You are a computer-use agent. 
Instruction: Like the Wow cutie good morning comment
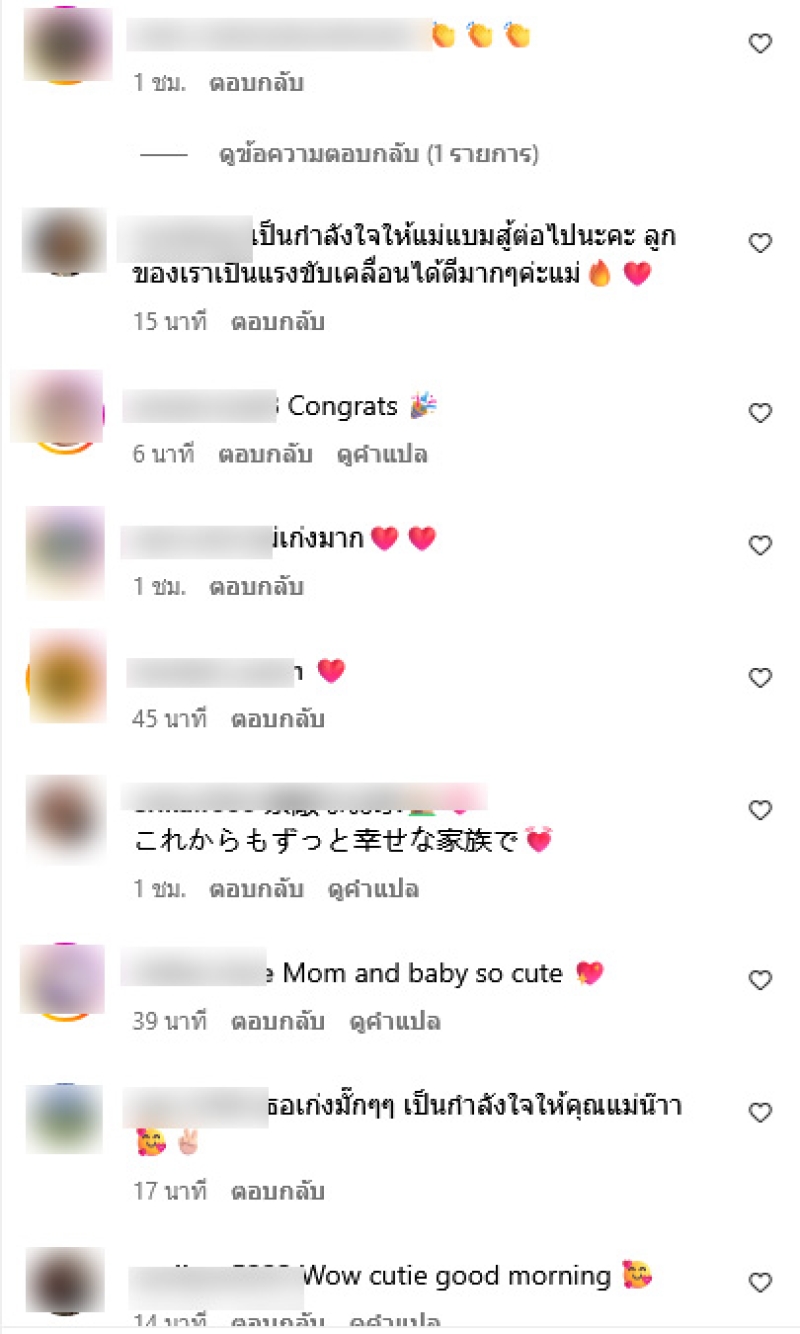coord(761,1282)
